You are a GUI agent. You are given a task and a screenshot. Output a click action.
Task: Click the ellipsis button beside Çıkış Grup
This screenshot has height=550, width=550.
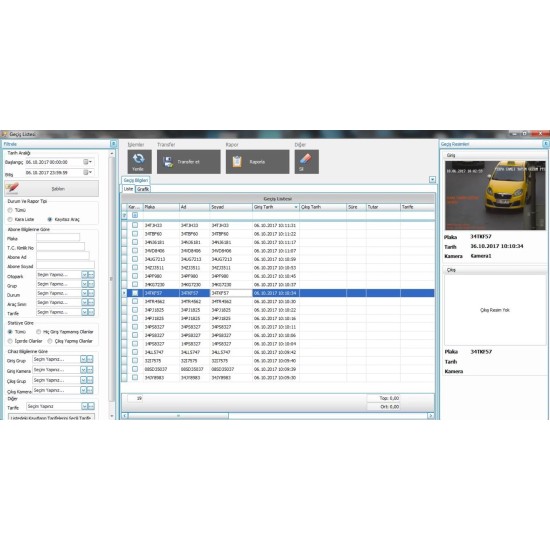click(90, 380)
